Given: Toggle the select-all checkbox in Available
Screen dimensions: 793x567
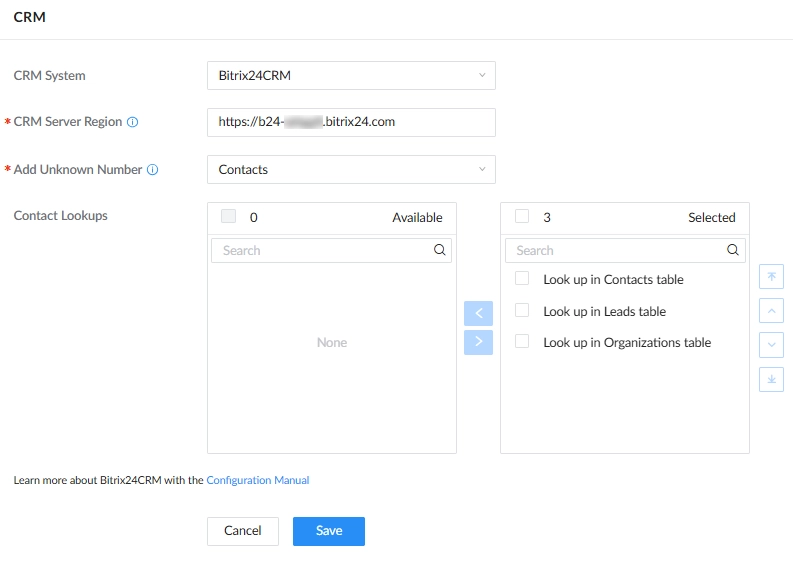Looking at the screenshot, I should pyautogui.click(x=229, y=216).
